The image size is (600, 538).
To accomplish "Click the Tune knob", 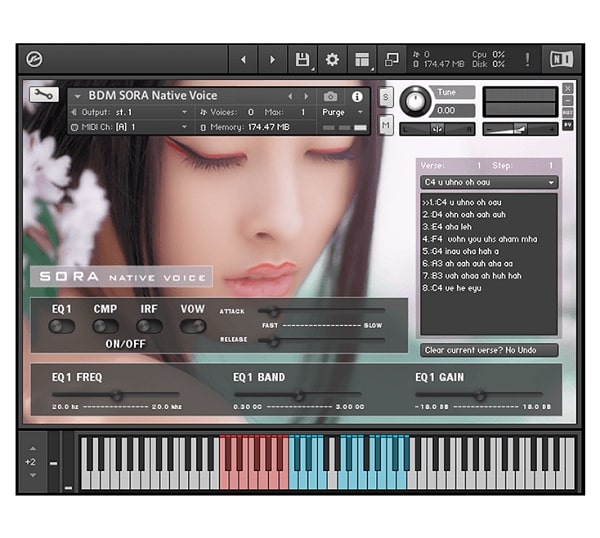I will point(415,101).
